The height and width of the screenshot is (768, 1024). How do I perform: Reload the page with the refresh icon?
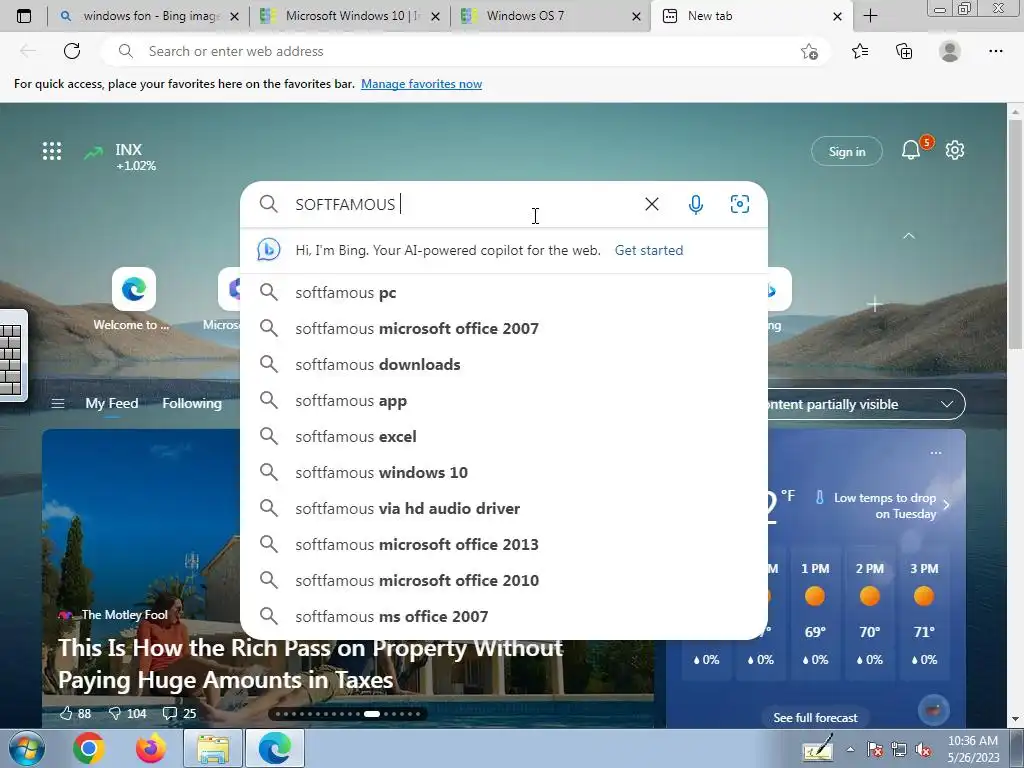tap(72, 51)
